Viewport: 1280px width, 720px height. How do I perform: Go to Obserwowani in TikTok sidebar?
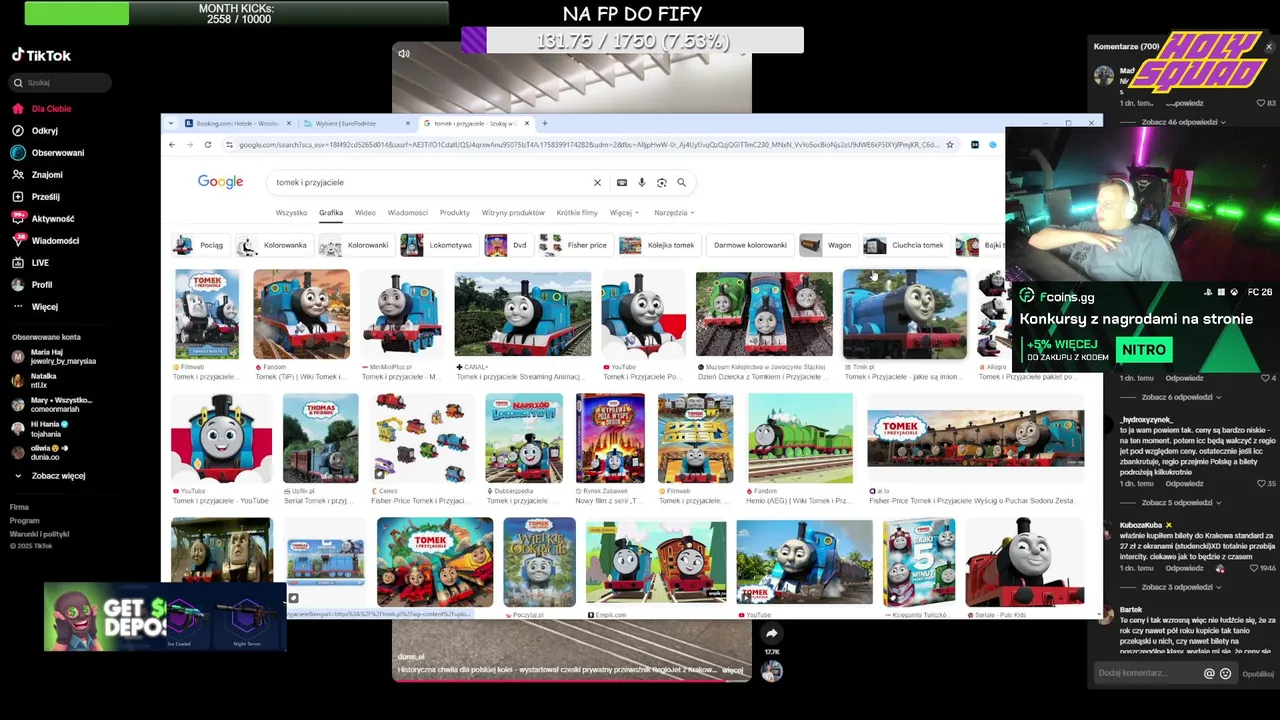coord(48,153)
